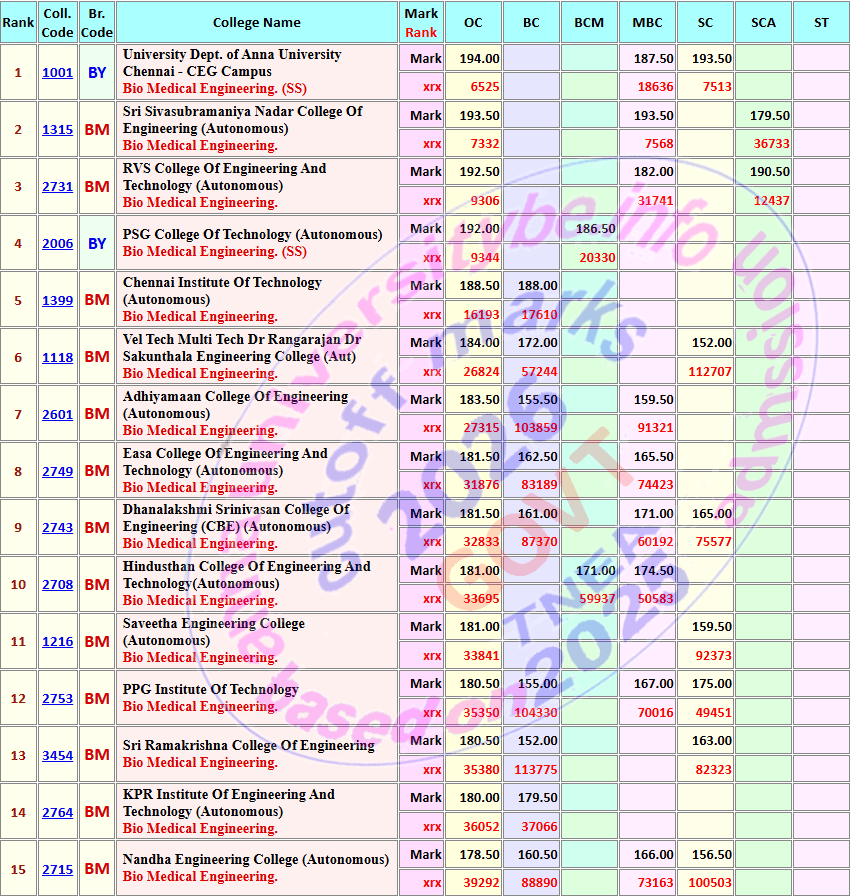Select PSG College Of Technology name

click(252, 234)
